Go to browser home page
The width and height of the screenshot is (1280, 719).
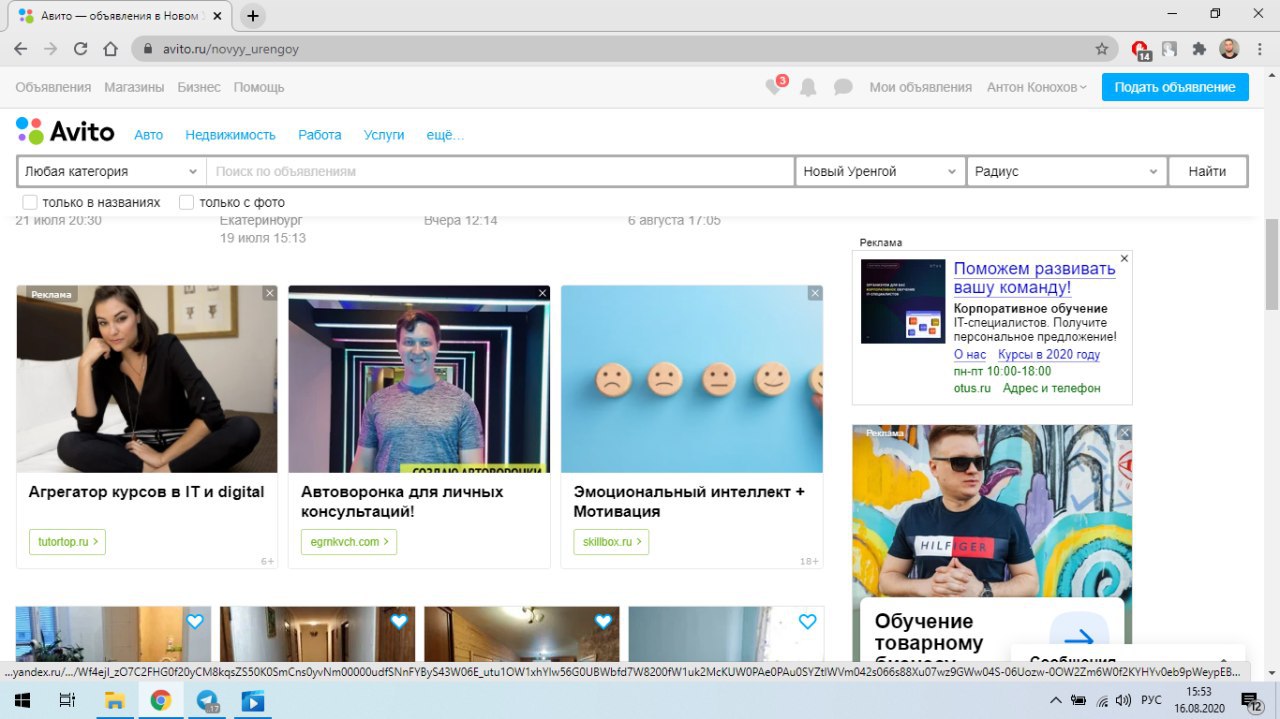(x=111, y=48)
